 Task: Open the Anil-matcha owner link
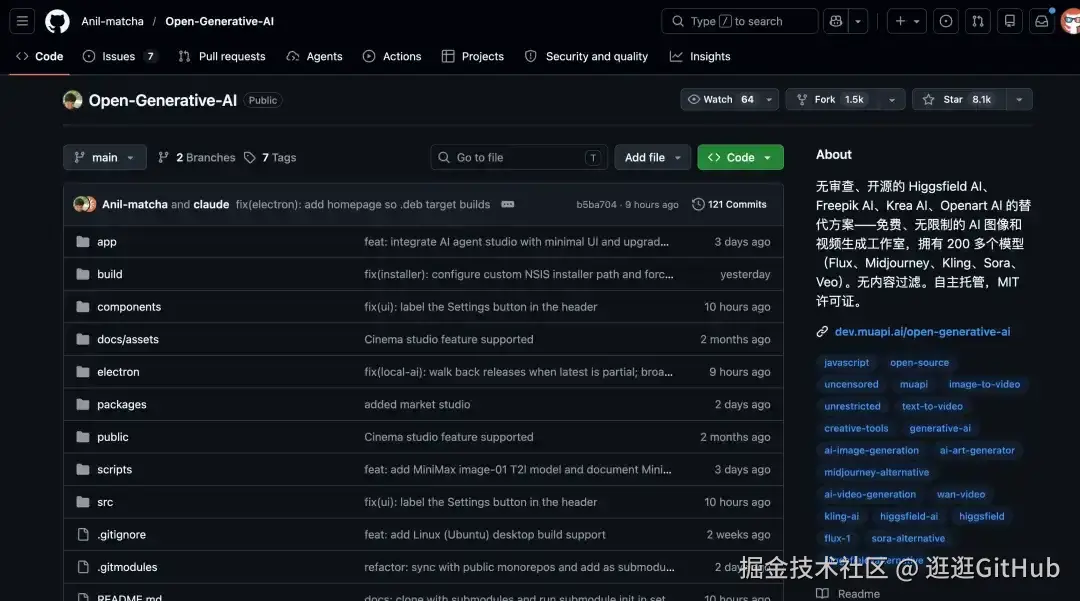pos(112,21)
